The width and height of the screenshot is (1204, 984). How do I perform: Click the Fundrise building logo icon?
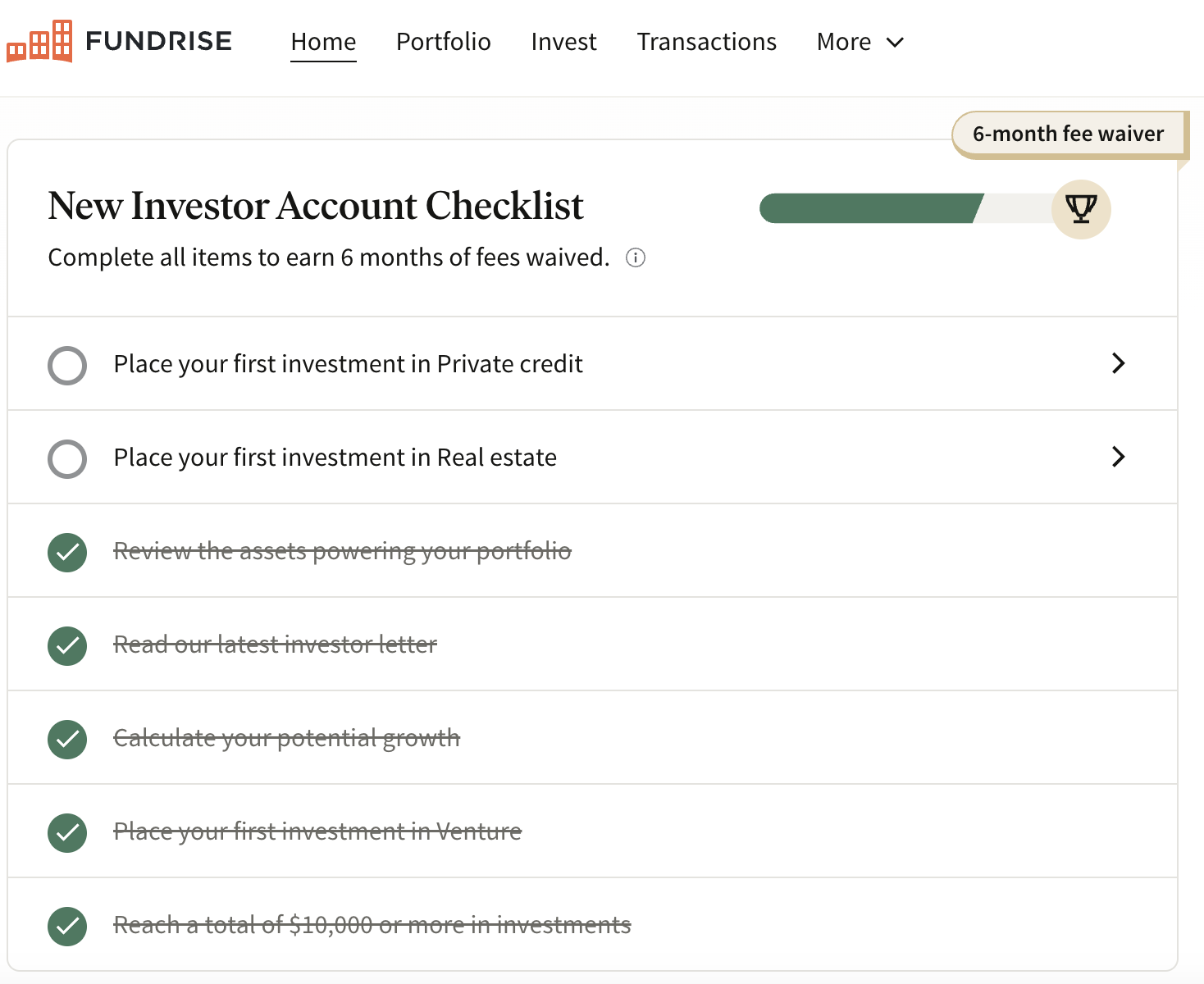(x=39, y=41)
